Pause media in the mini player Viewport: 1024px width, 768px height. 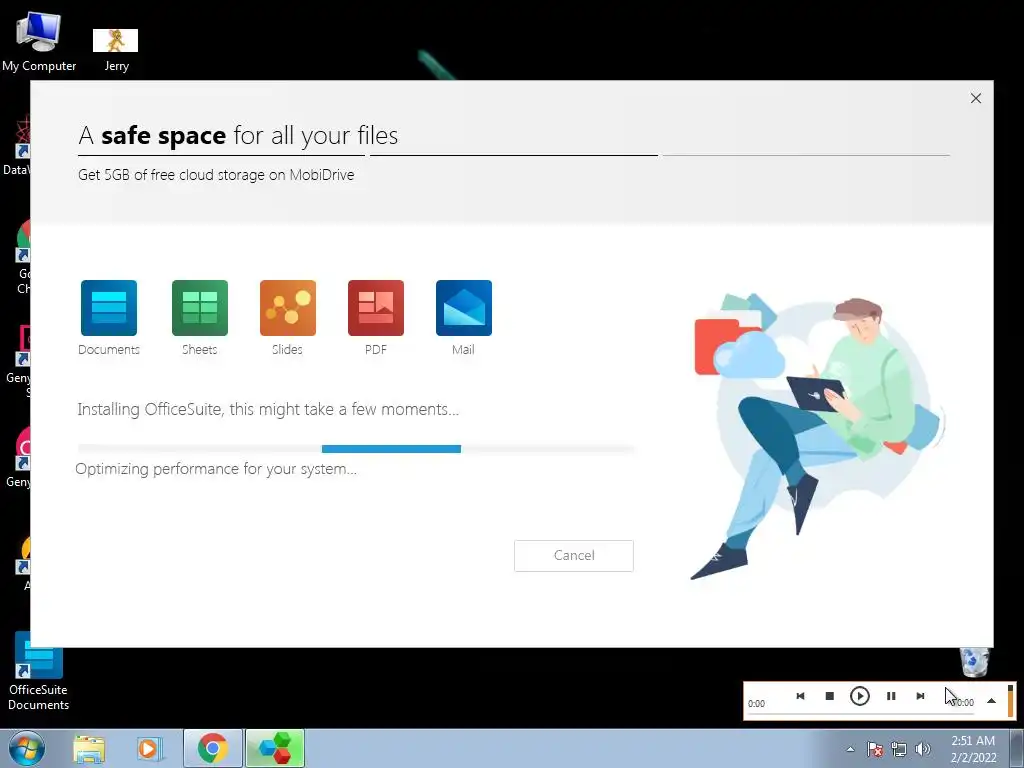[x=891, y=696]
